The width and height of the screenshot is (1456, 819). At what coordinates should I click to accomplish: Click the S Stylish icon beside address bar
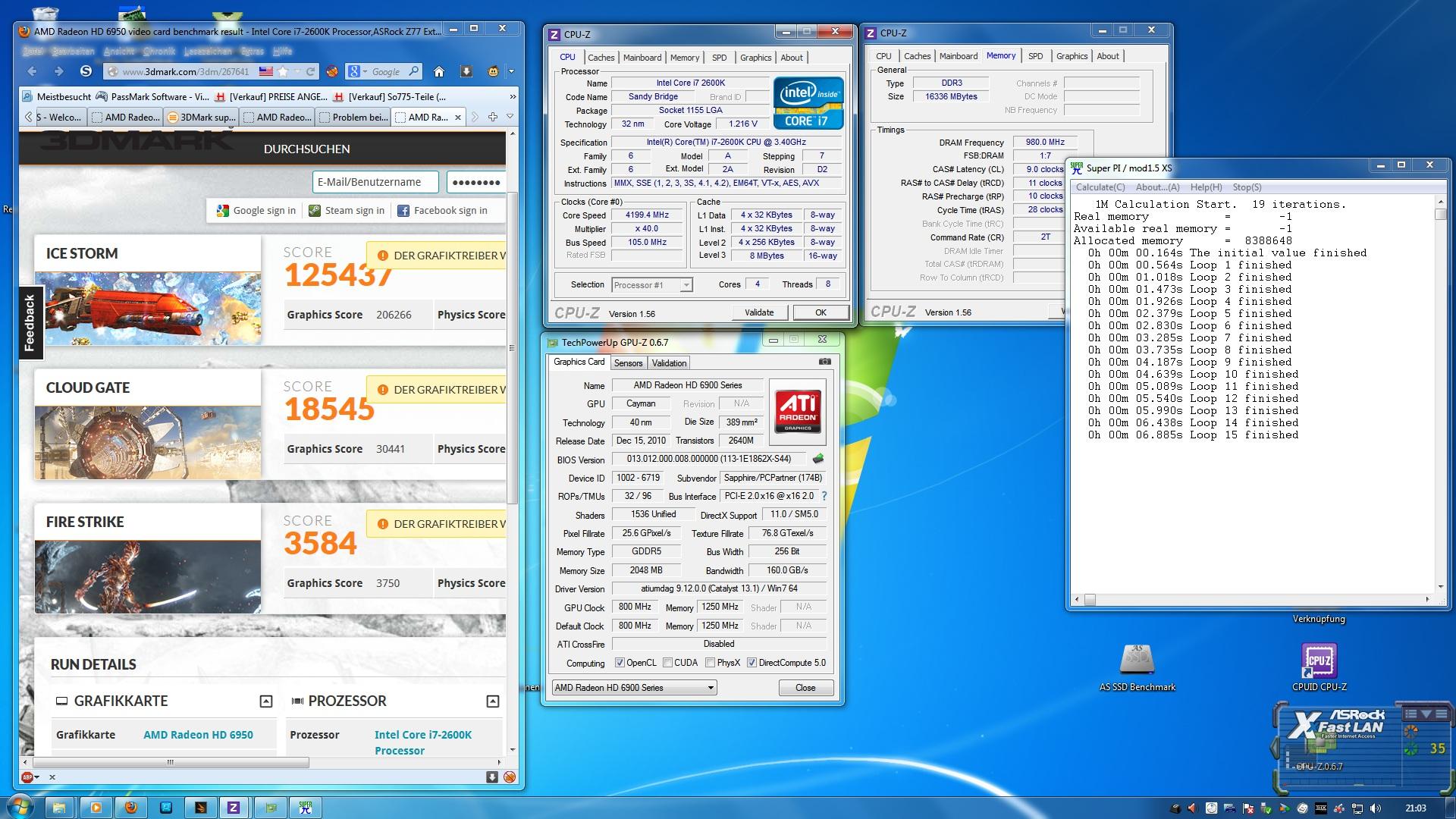(x=86, y=71)
